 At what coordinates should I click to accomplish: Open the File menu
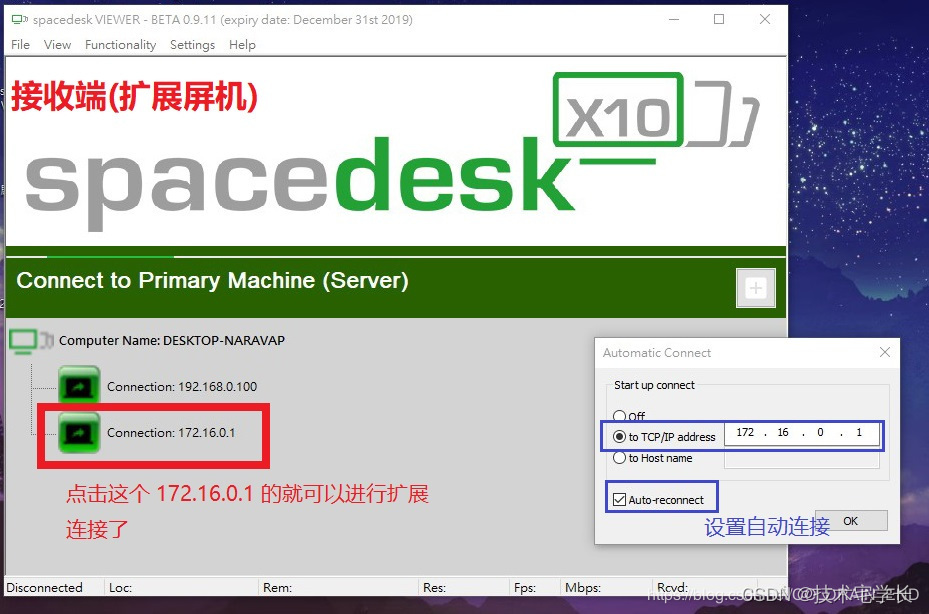click(x=20, y=45)
